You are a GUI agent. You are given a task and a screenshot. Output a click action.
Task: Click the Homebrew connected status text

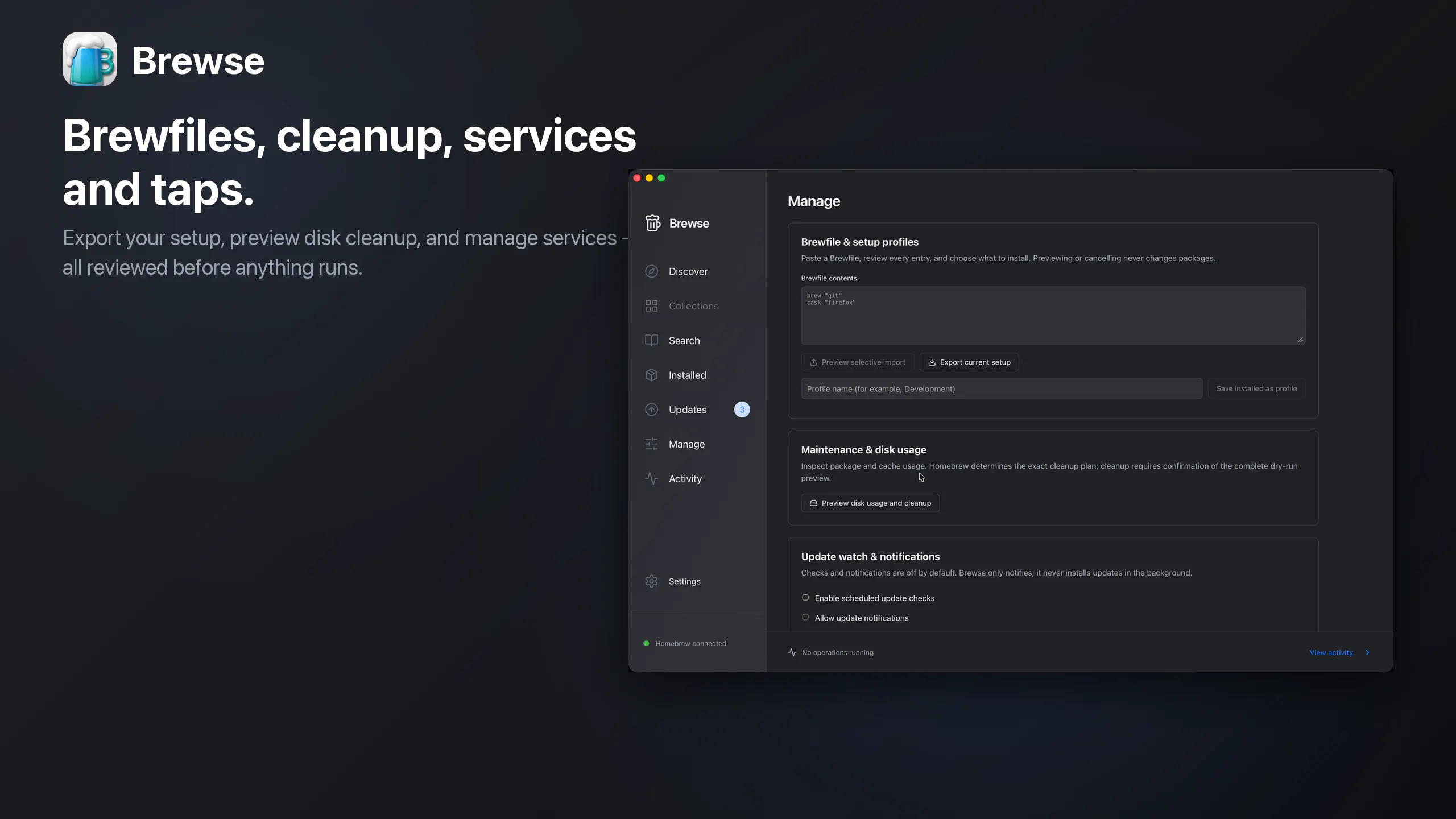pyautogui.click(x=690, y=643)
